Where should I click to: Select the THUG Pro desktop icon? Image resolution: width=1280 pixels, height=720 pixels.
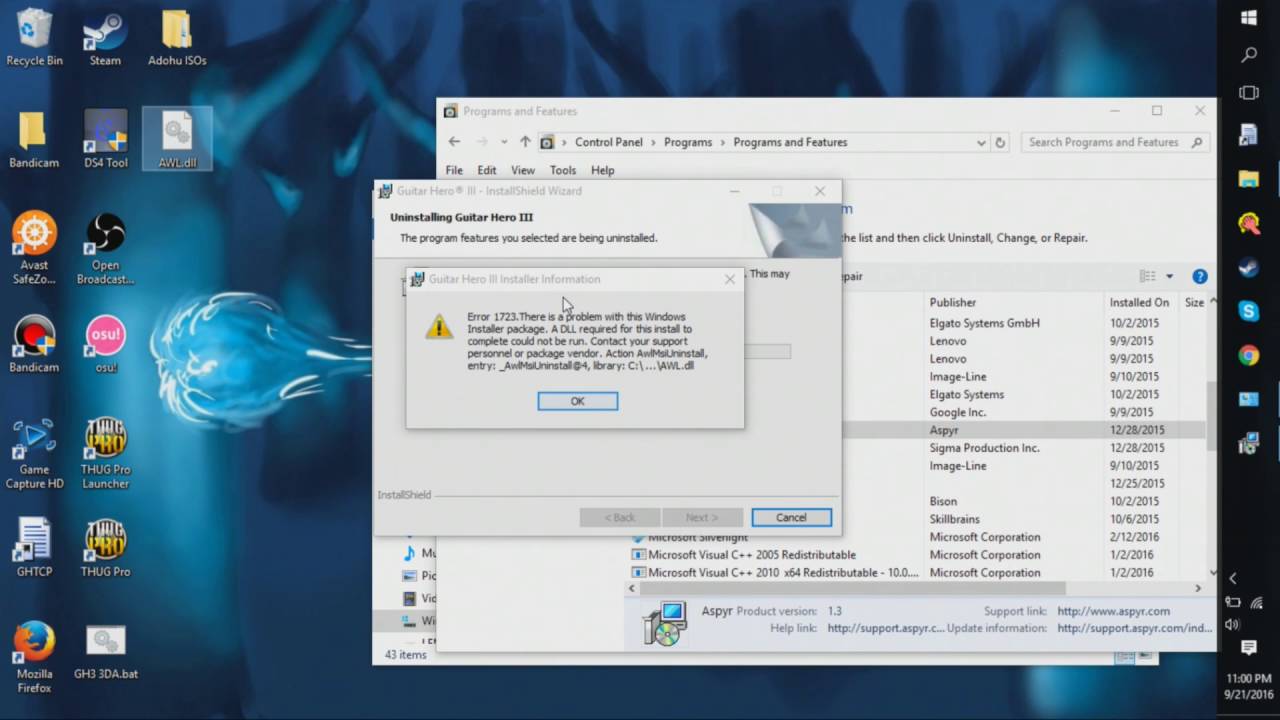tap(105, 548)
